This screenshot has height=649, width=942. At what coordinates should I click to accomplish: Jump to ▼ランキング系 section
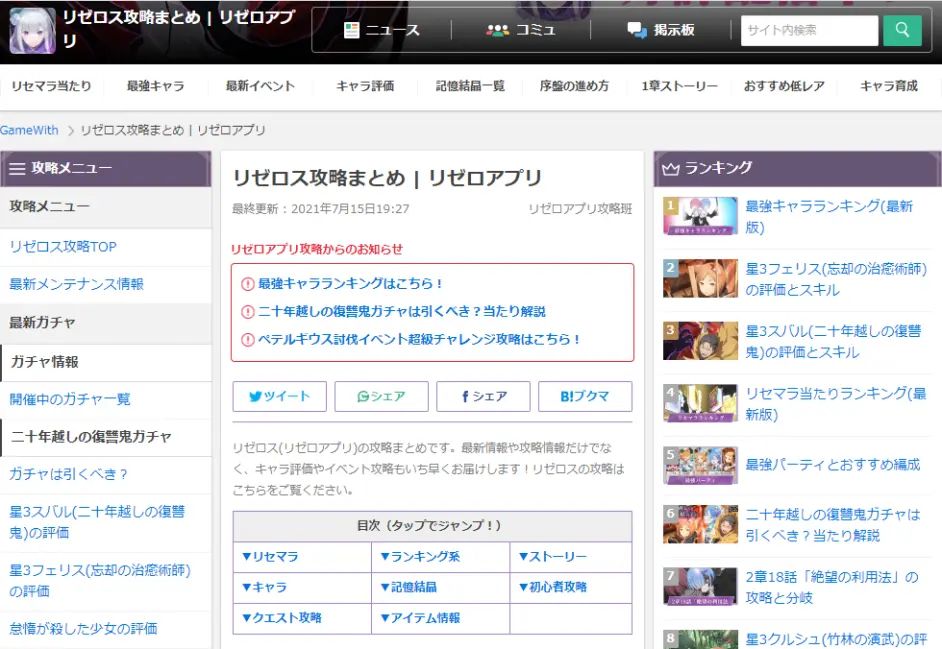click(419, 557)
